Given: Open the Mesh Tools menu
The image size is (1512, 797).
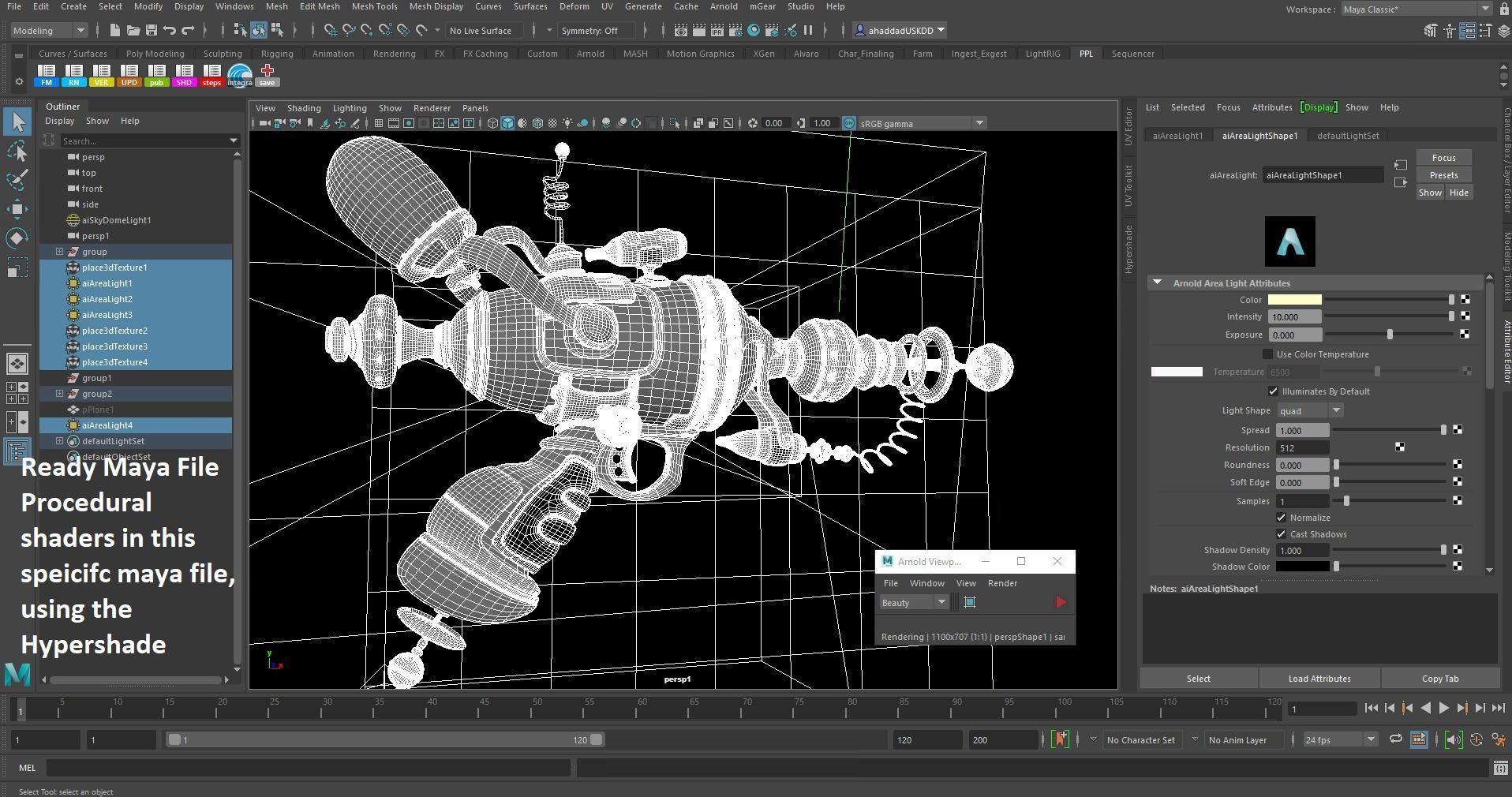Looking at the screenshot, I should 374,6.
